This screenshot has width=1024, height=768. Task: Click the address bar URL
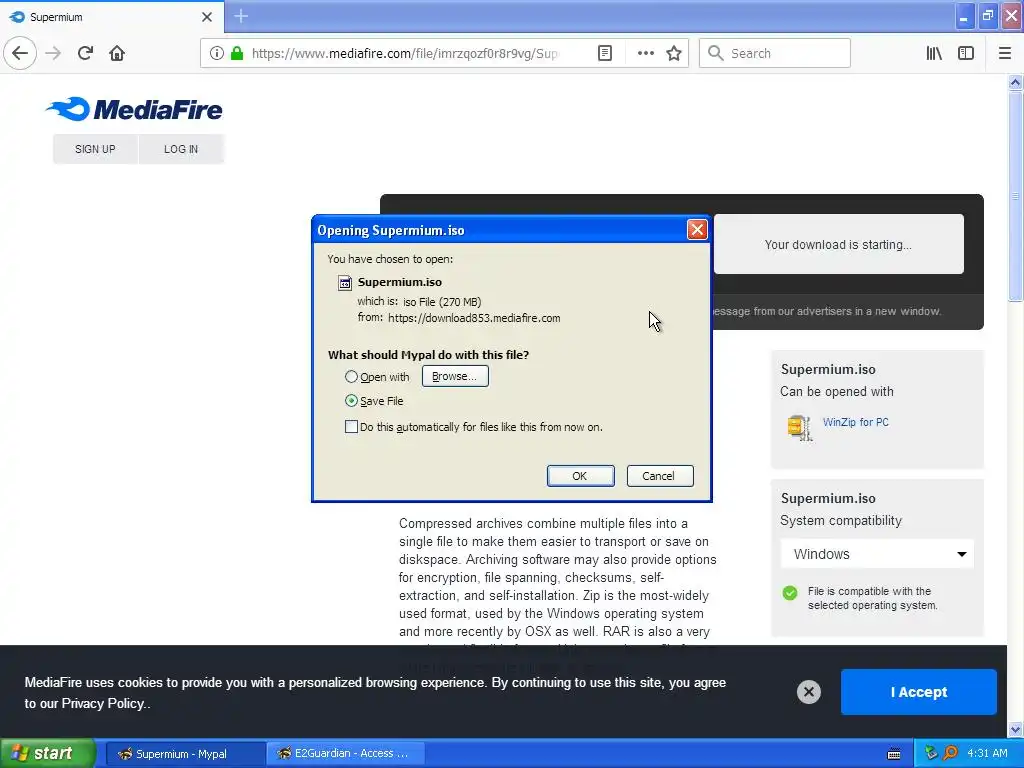pos(405,53)
